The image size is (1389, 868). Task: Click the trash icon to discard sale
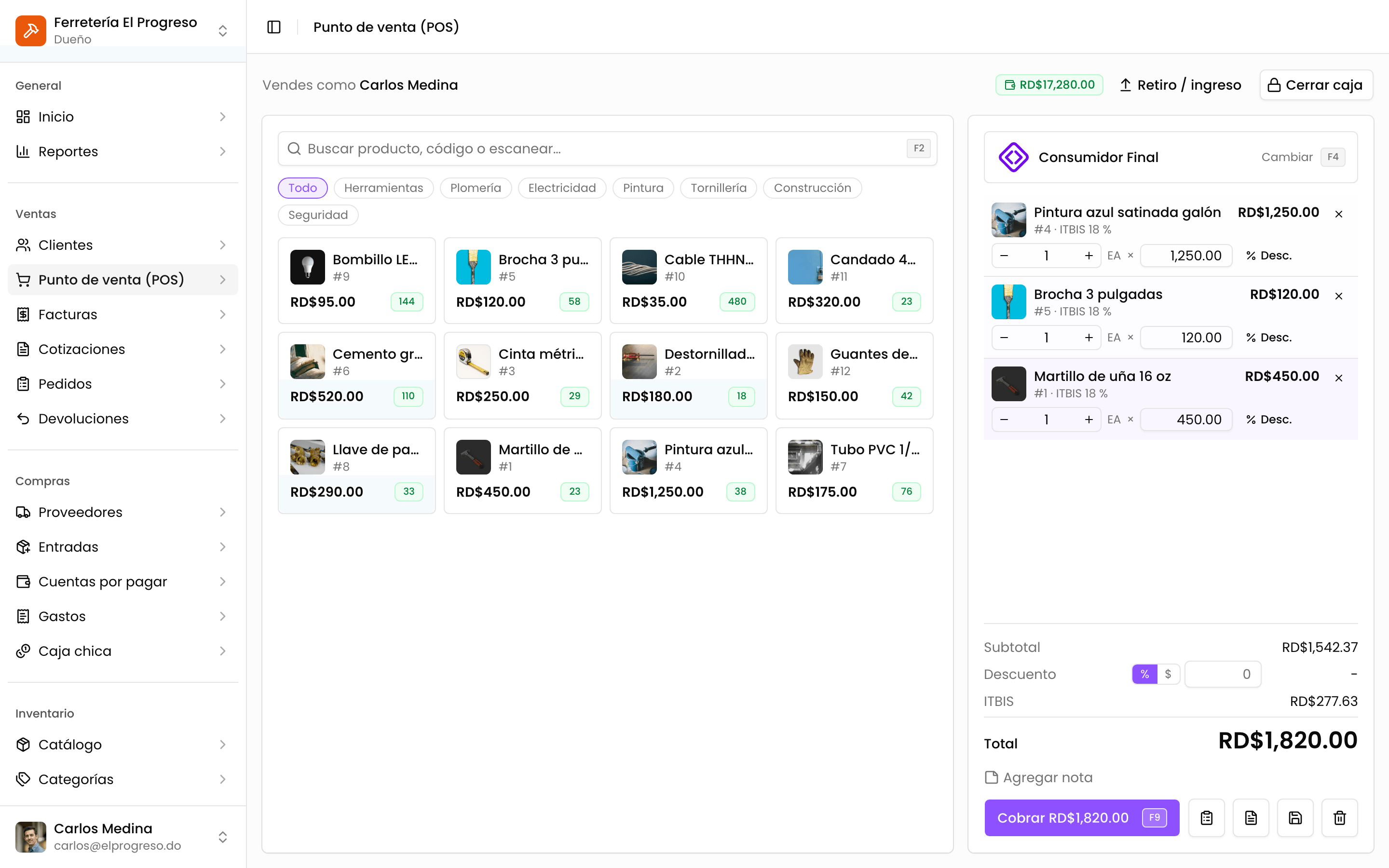[x=1339, y=817]
